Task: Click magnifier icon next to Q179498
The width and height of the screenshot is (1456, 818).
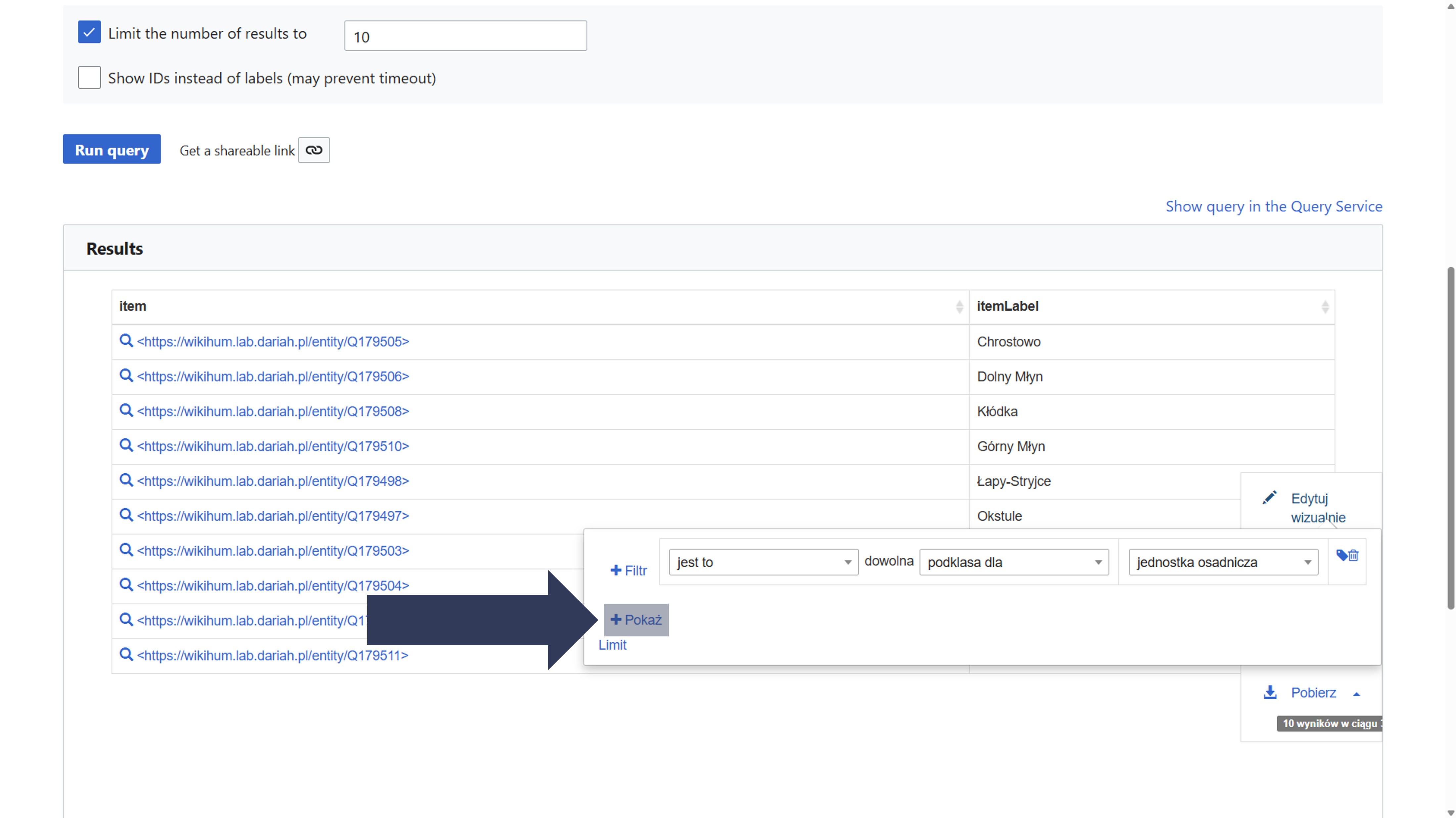Action: [126, 480]
